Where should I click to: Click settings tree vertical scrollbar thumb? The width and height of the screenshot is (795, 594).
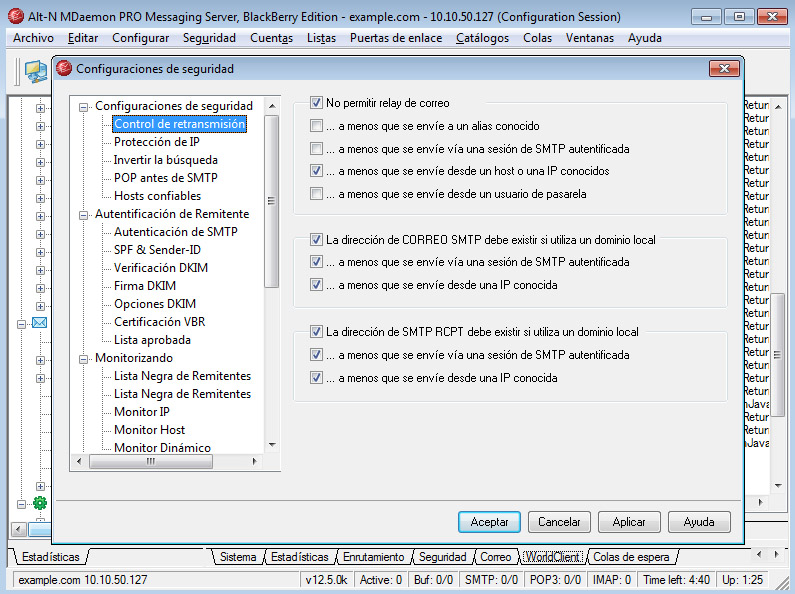[272, 201]
